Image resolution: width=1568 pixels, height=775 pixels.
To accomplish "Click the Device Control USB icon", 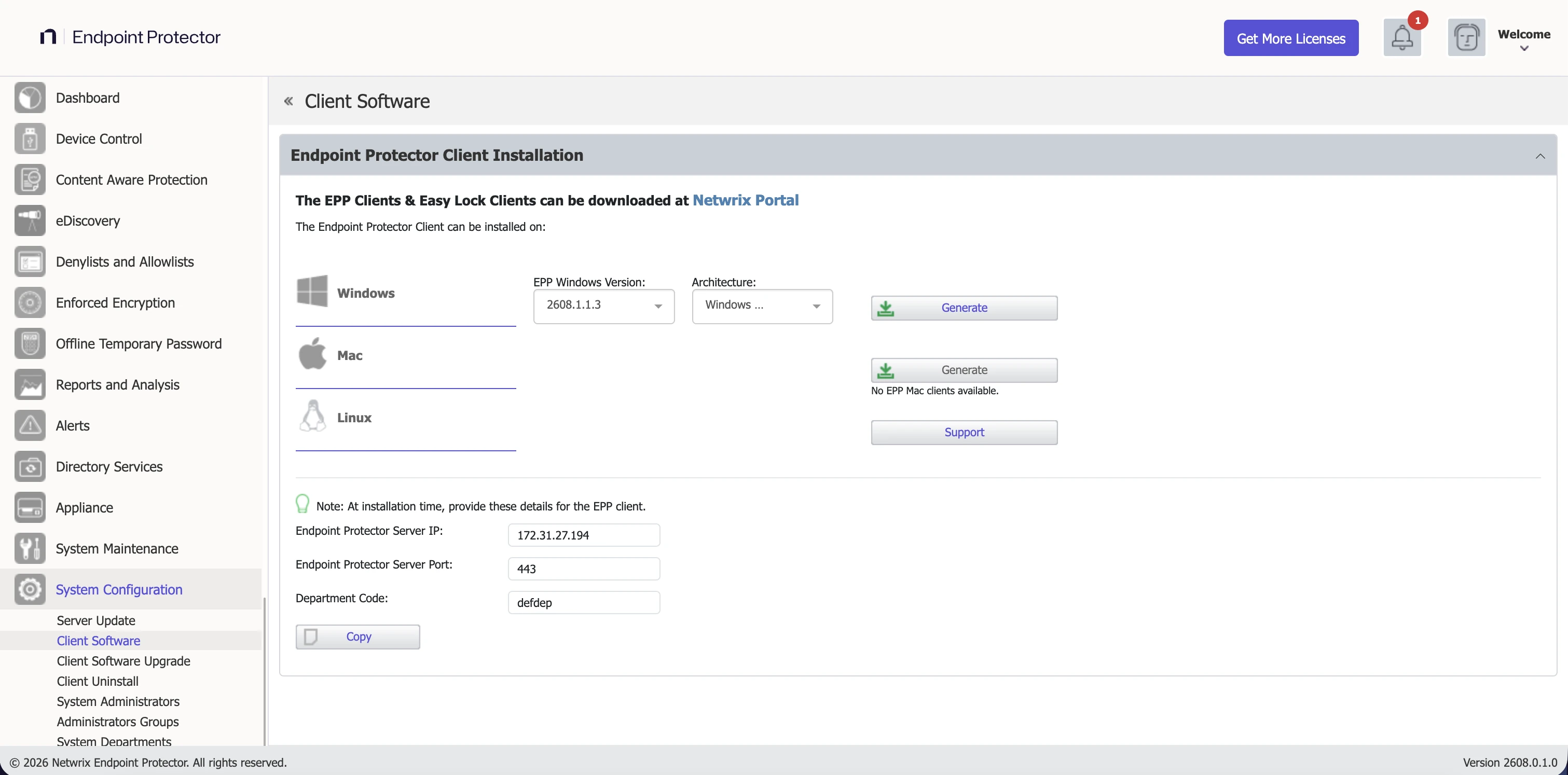I will point(30,139).
